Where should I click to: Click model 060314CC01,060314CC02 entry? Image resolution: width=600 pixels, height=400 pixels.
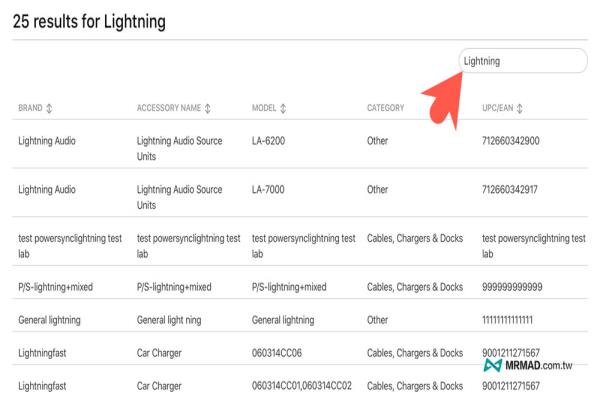click(302, 385)
